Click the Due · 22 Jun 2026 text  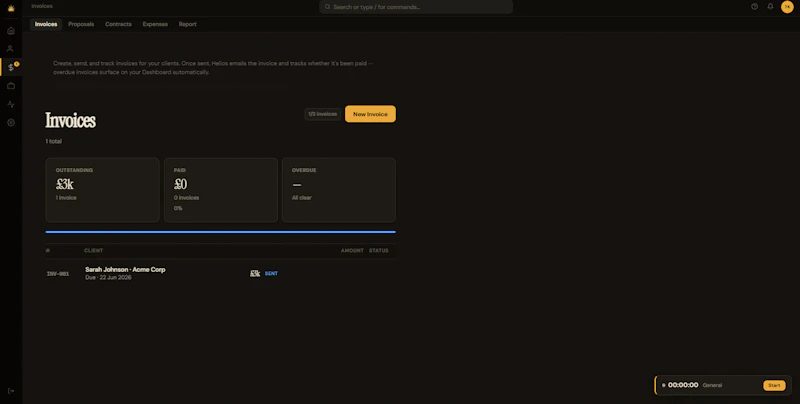108,277
